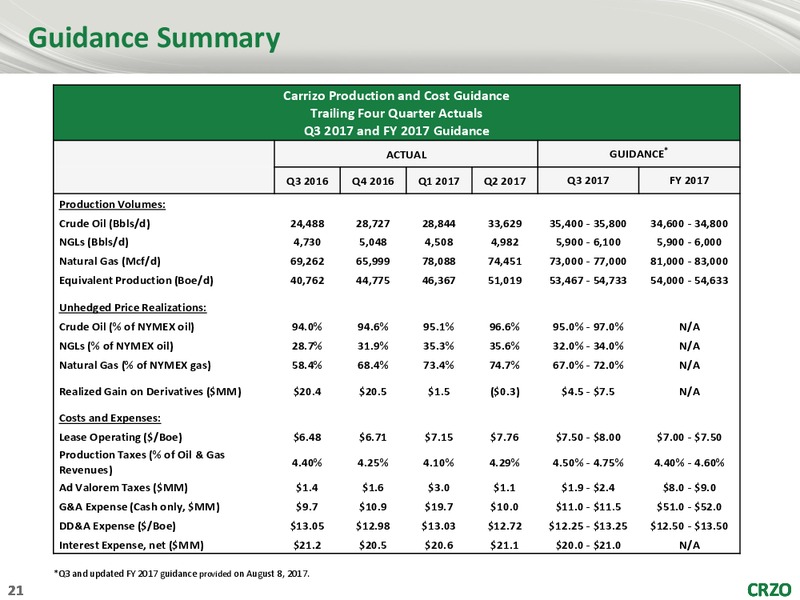Viewport: 800px width, 600px height.
Task: Select the Q4 2016 column header
Action: [x=373, y=181]
